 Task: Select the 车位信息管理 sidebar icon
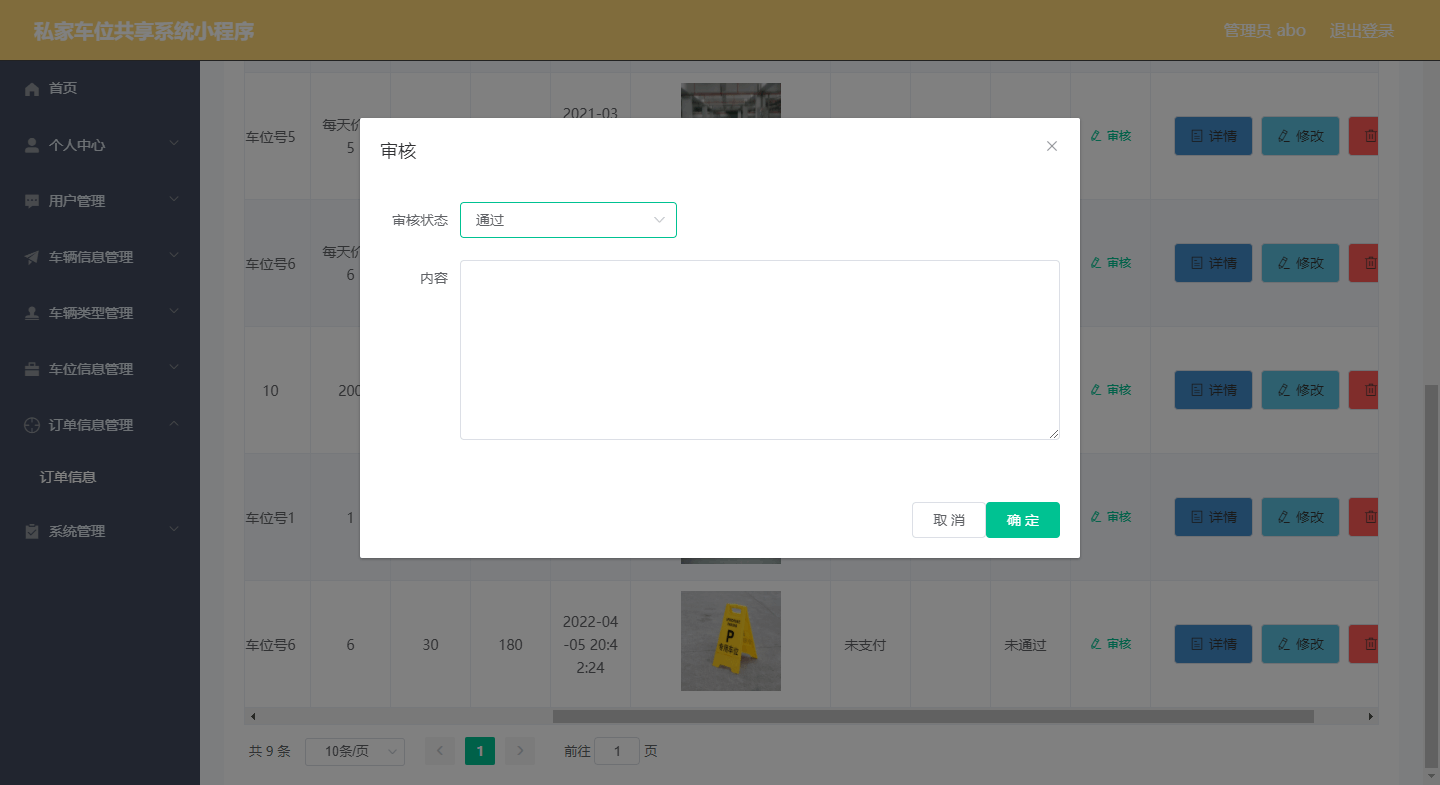(x=31, y=368)
